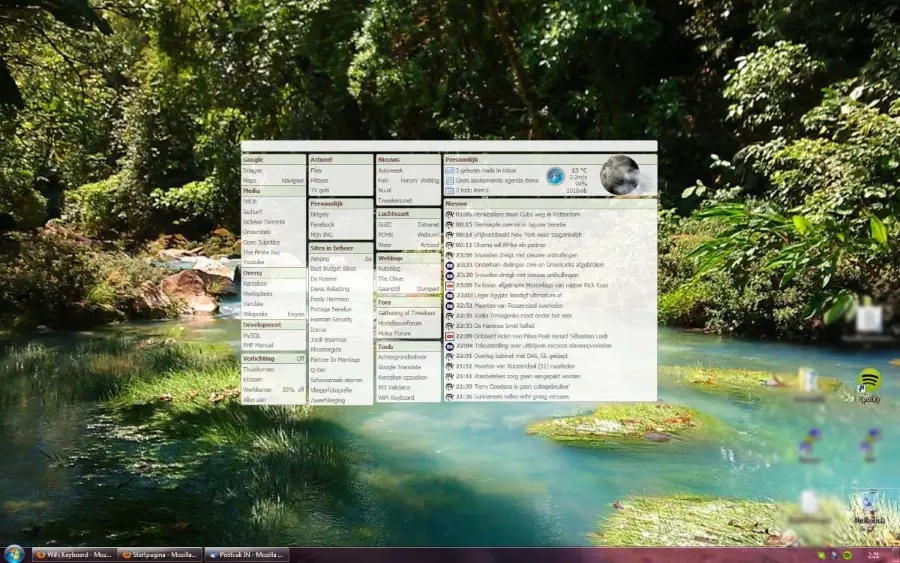Open the IMDb link under Media

click(x=250, y=201)
